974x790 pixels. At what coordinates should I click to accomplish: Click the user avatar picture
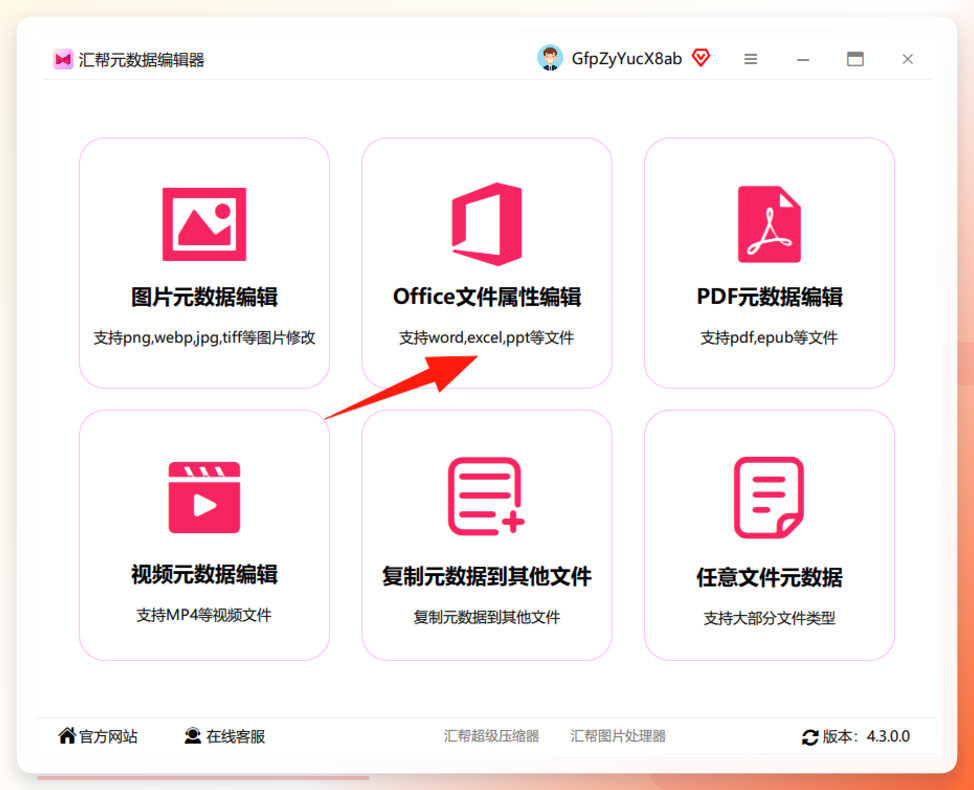[x=550, y=58]
